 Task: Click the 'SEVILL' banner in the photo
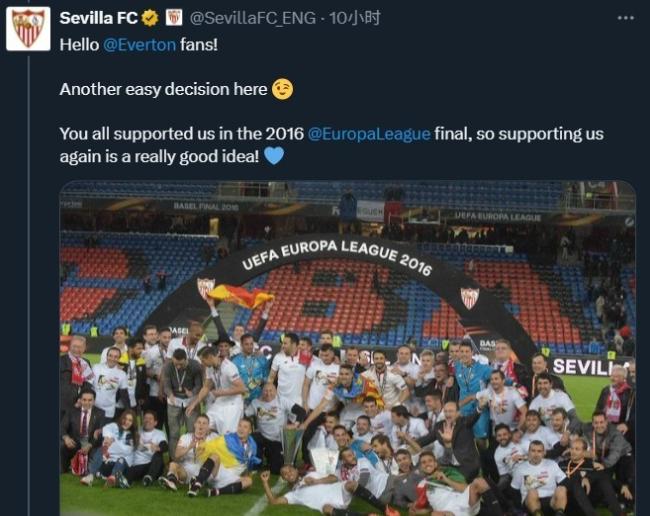[x=591, y=367]
